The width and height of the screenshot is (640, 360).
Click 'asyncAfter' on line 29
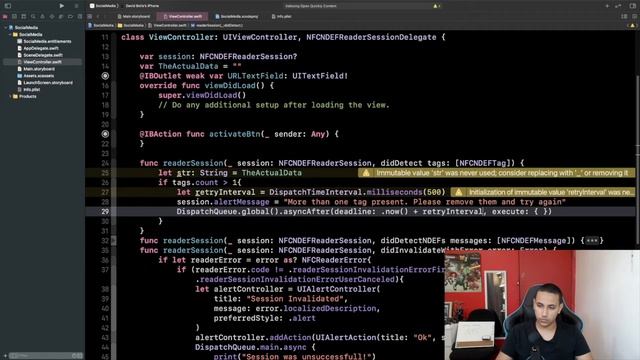306,212
